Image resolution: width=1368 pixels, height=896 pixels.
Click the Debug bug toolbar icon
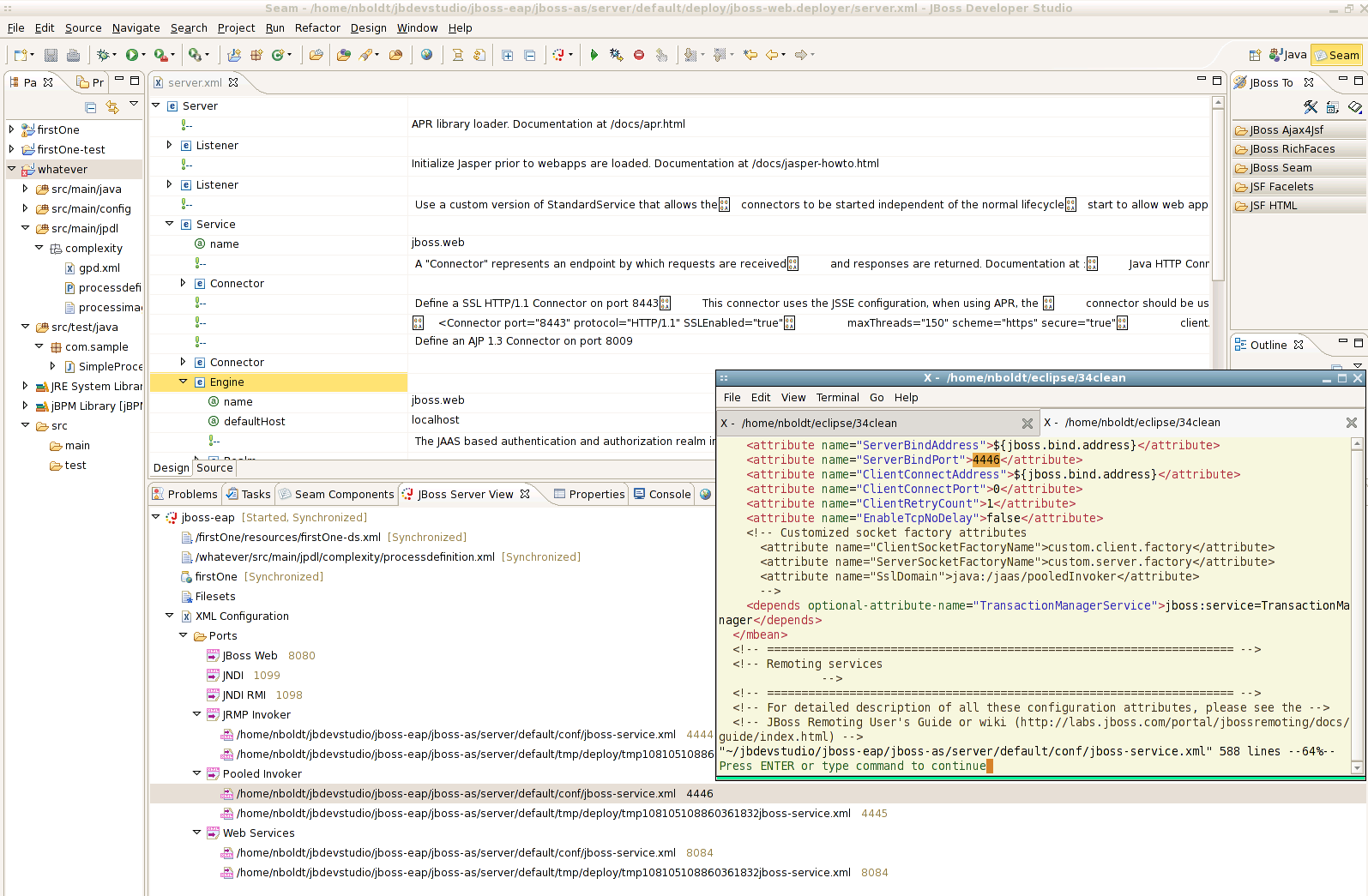pyautogui.click(x=104, y=55)
